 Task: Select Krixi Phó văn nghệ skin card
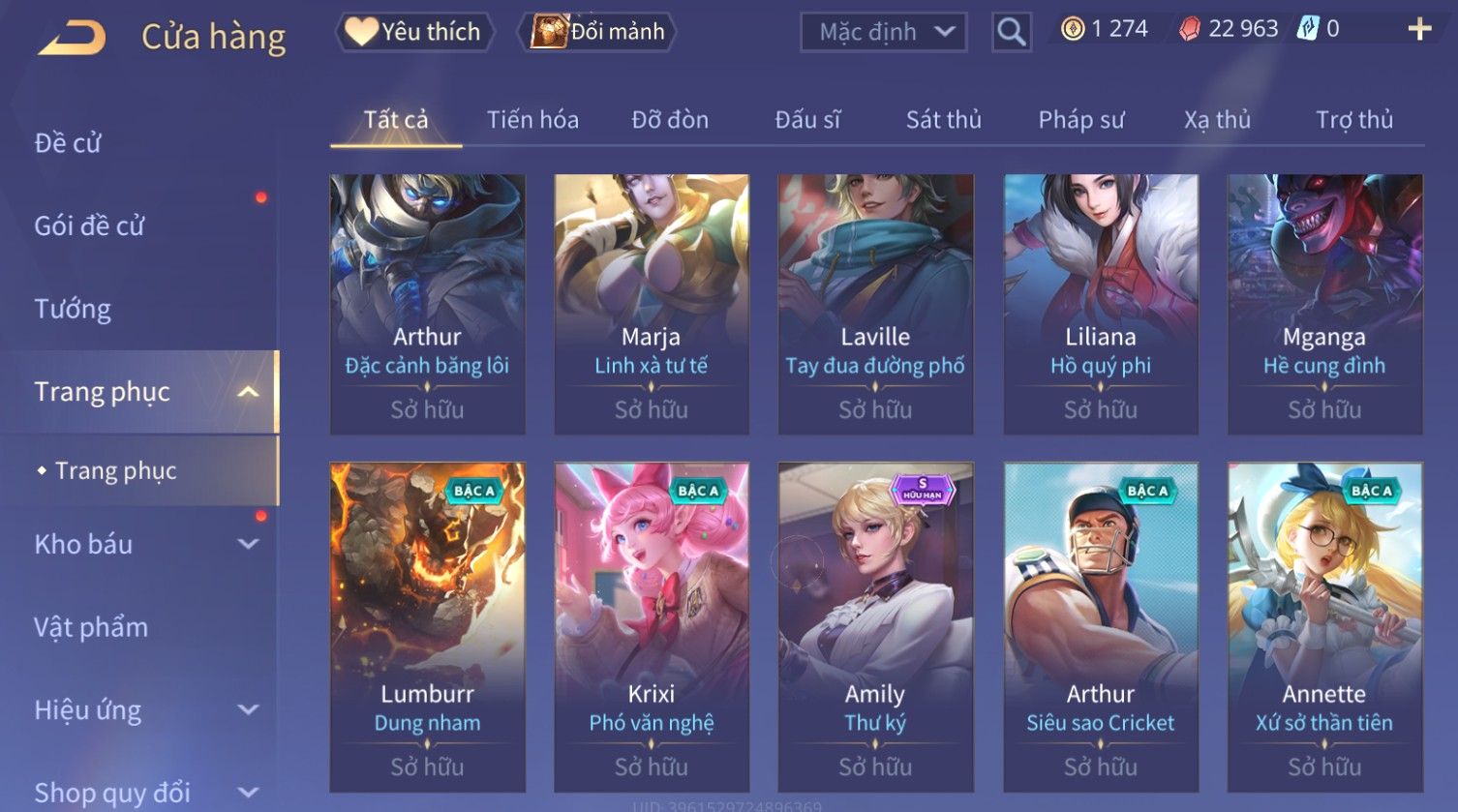pos(652,627)
